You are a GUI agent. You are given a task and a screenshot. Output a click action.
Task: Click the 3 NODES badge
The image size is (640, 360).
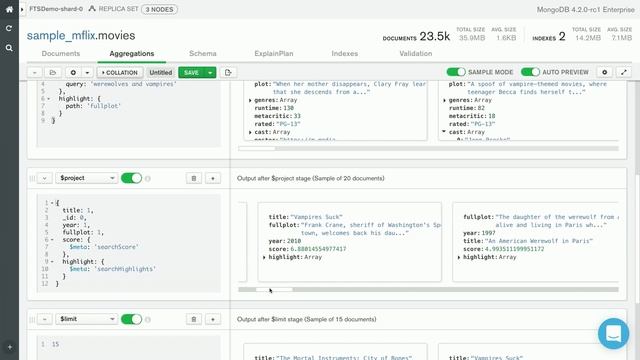159,9
